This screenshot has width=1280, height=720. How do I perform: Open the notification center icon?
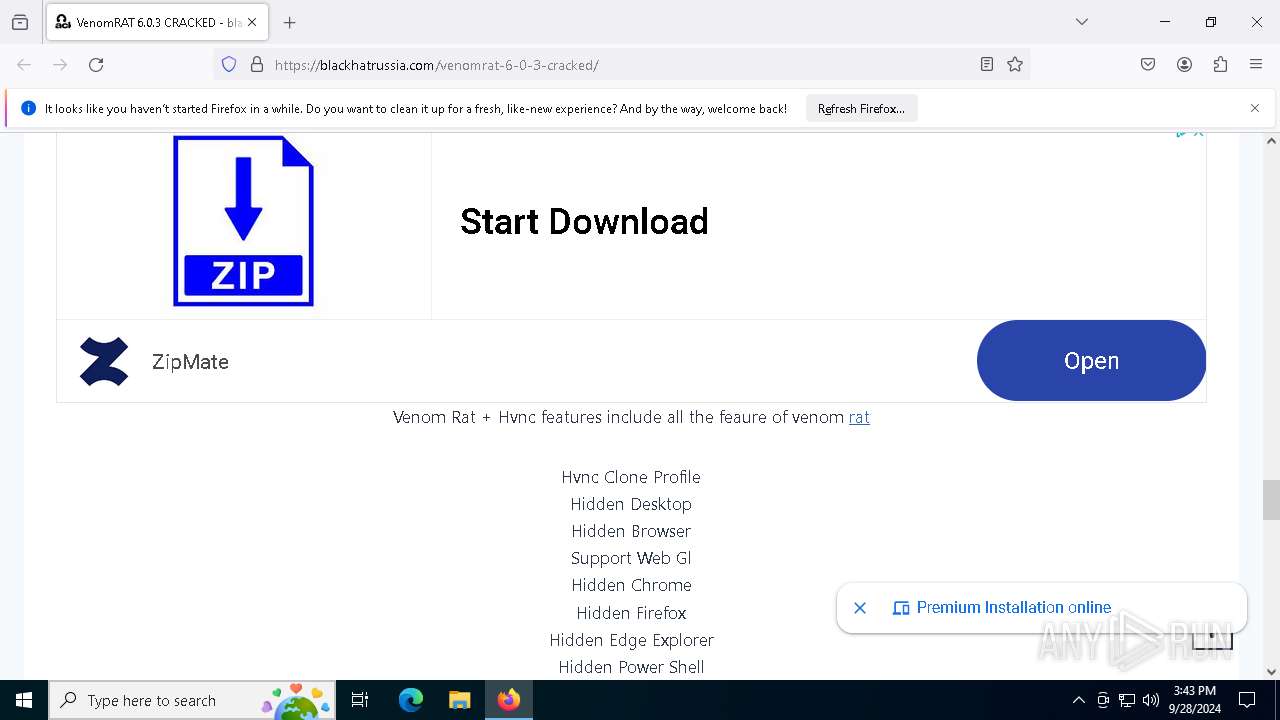pyautogui.click(x=1247, y=700)
